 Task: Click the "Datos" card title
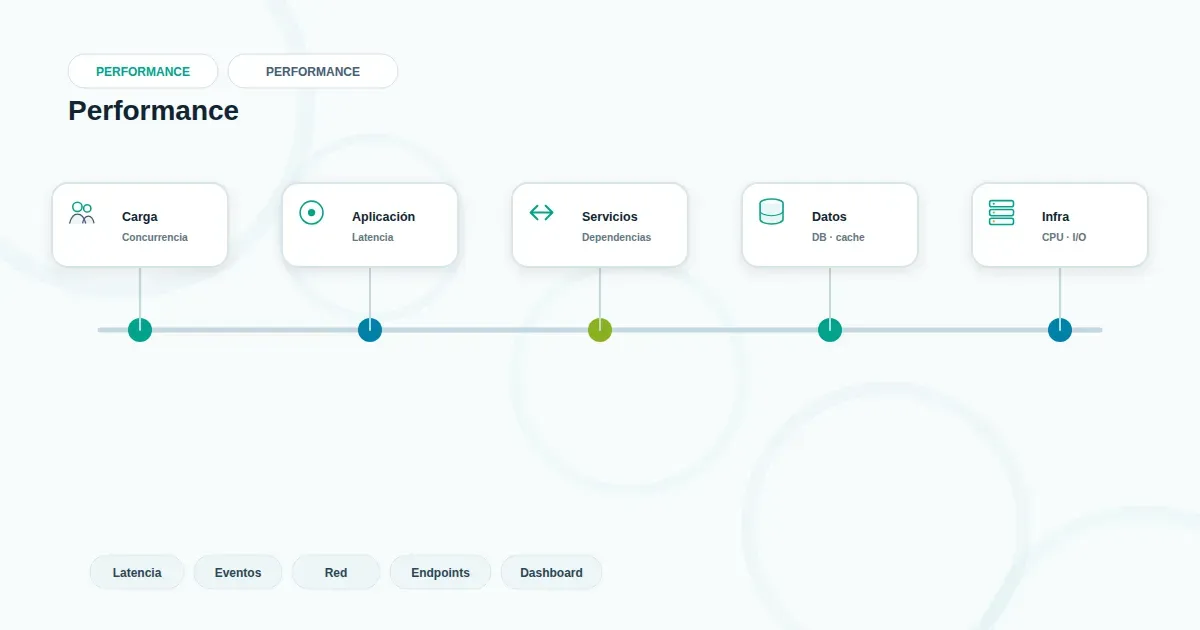[x=829, y=217]
